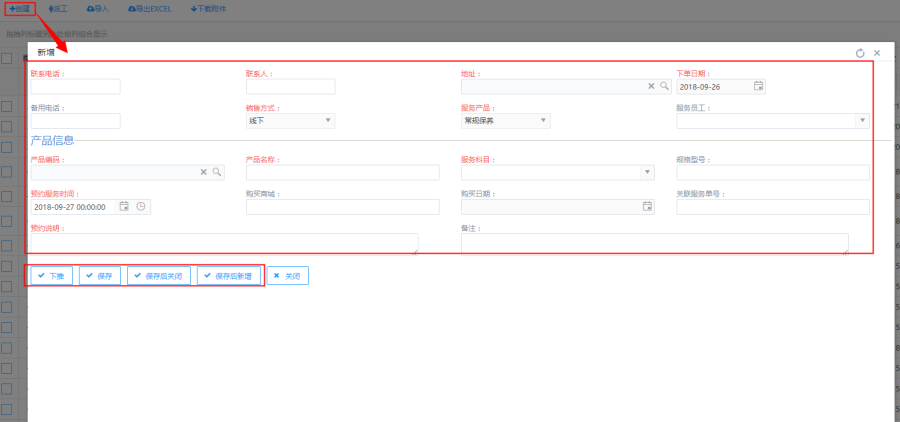Clear the 地址 field with the X icon
Viewport: 900px width, 422px height.
point(651,87)
